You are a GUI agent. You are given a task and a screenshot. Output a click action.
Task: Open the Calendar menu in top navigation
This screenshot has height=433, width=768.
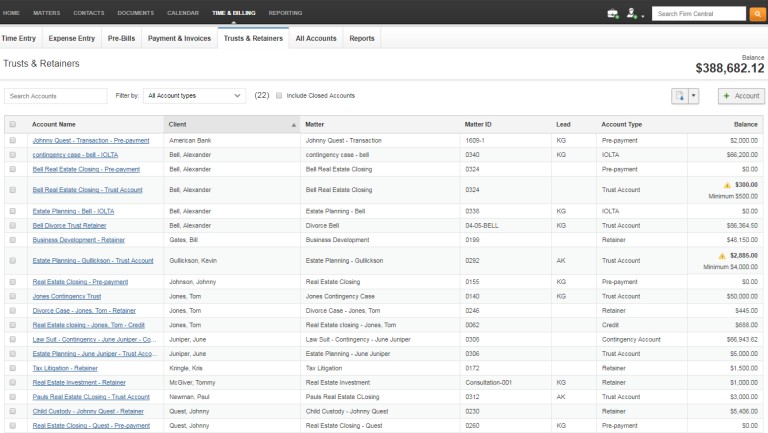point(183,12)
